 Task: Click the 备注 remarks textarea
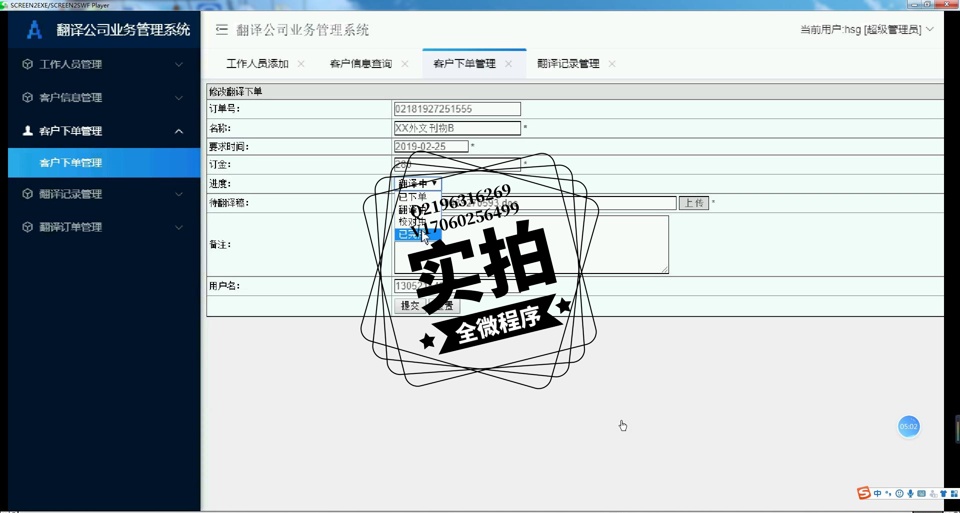[x=531, y=244]
